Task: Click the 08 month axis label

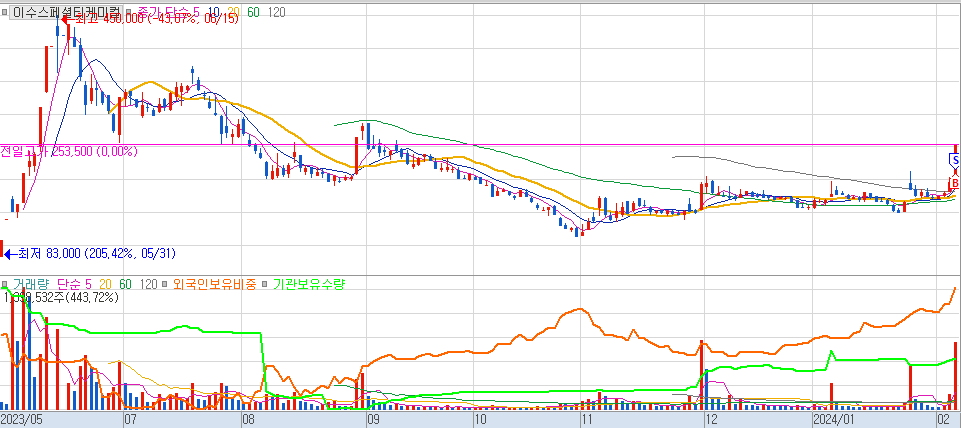Action: point(248,421)
